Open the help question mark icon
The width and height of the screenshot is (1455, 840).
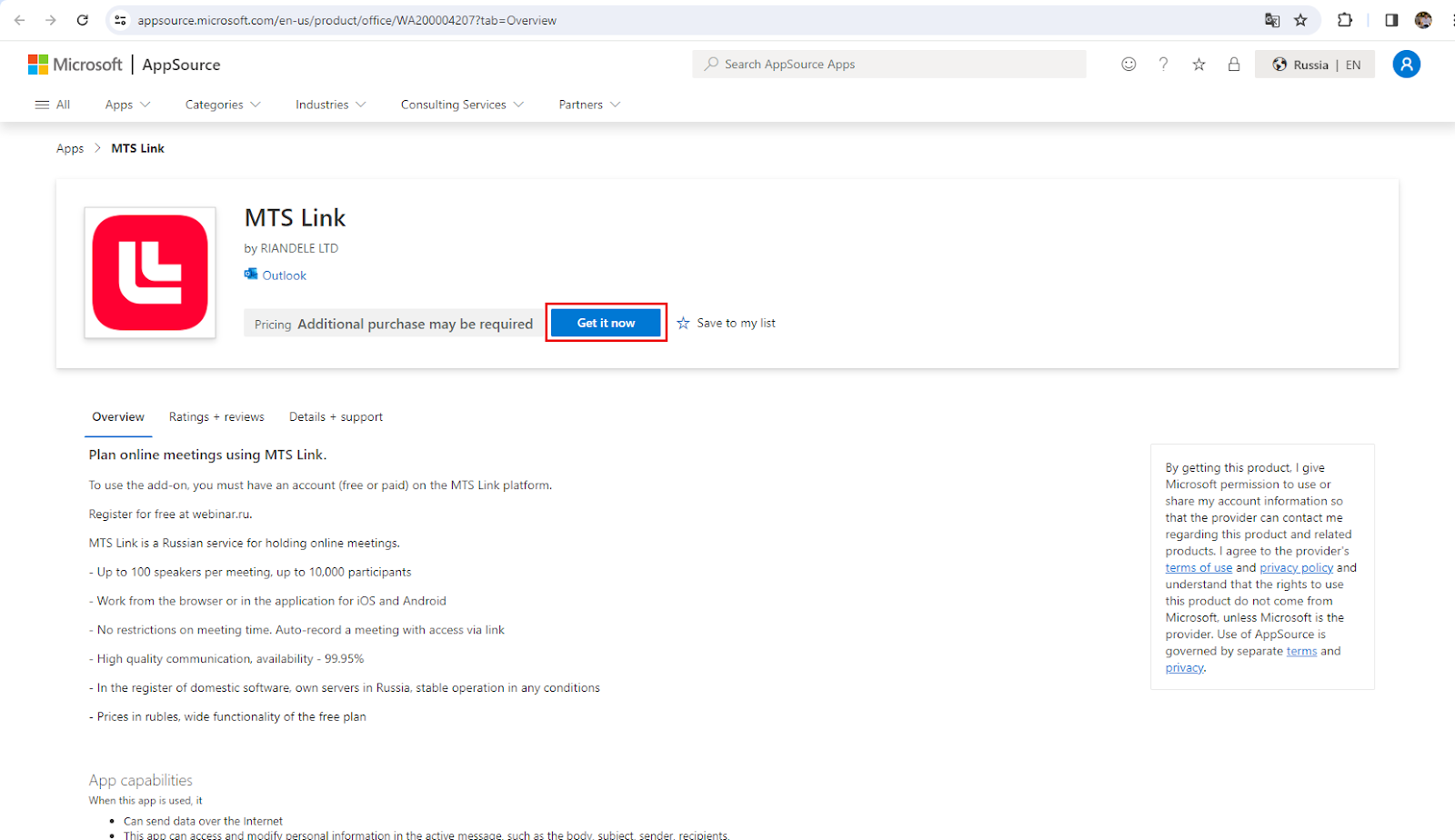pos(1163,64)
